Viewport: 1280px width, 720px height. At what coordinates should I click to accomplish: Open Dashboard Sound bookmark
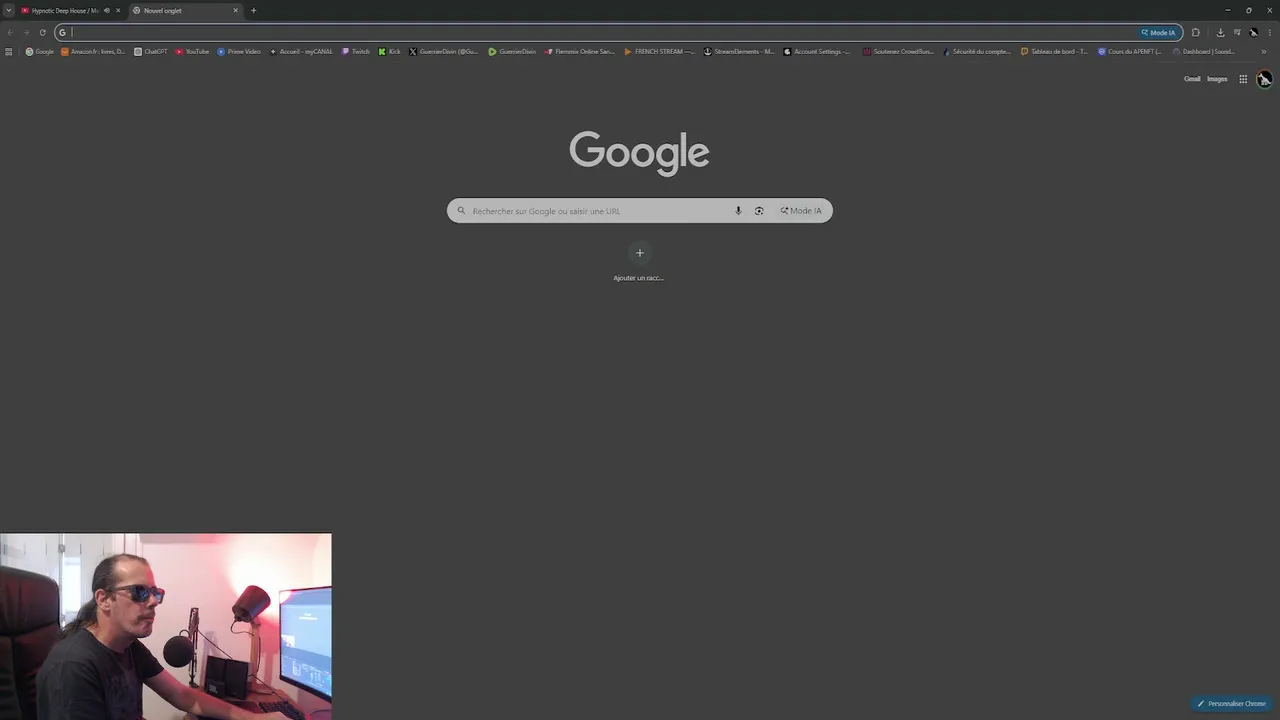click(x=1204, y=51)
